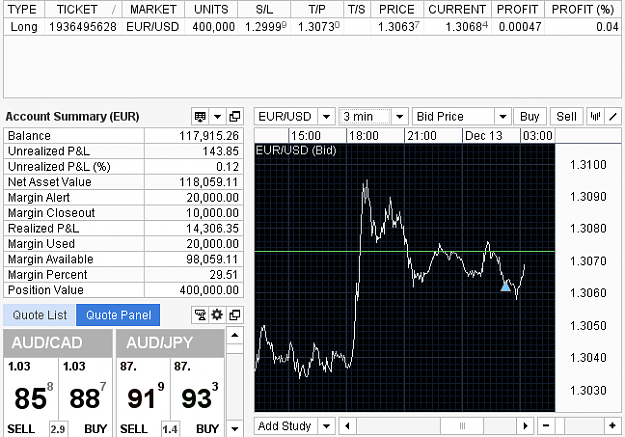
Task: Open the EUR/USD chart pair dropdown
Action: (326, 117)
